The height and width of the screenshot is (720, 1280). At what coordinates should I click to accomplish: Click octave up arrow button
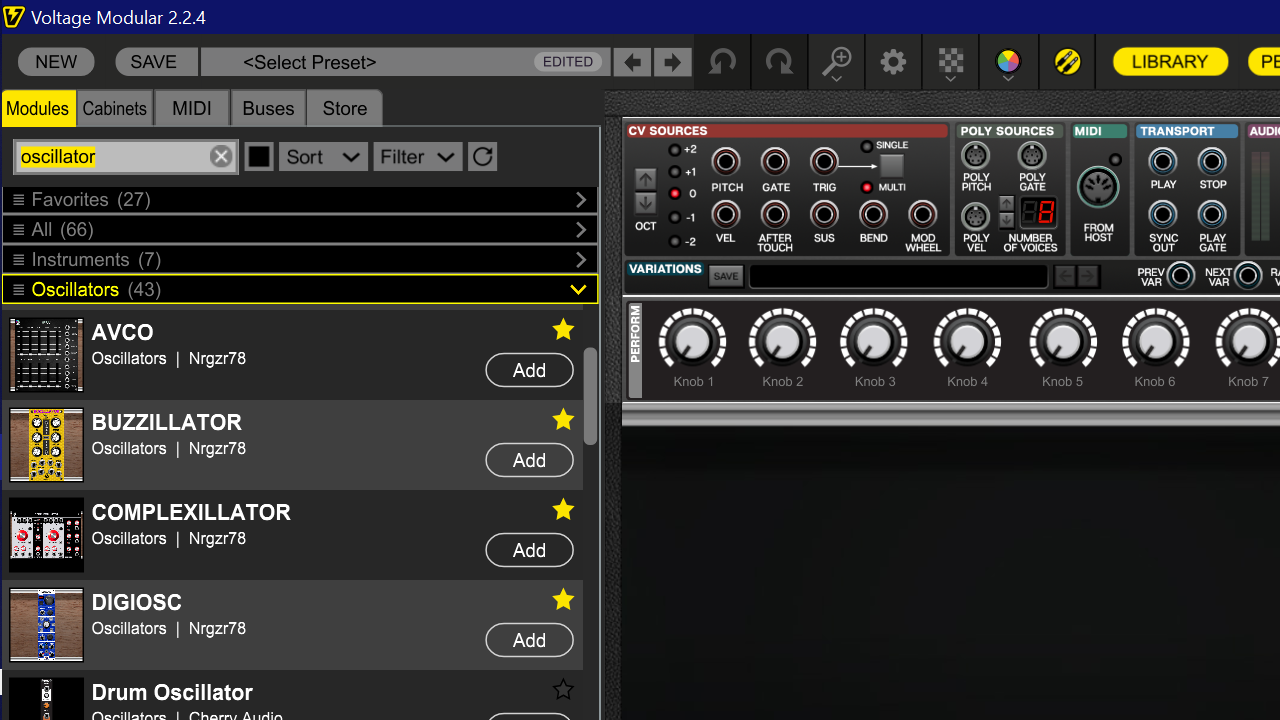pos(646,180)
